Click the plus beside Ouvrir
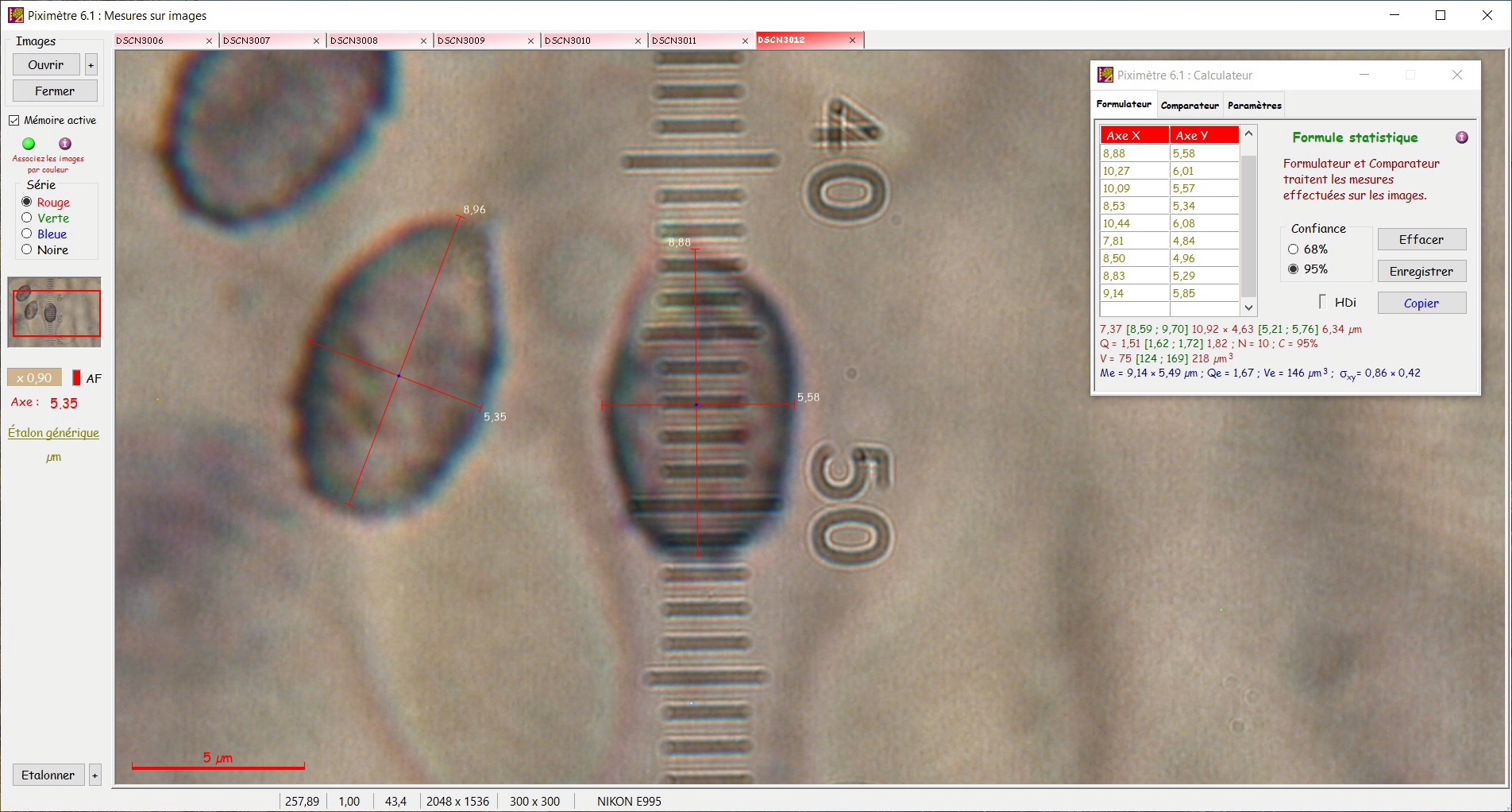 pyautogui.click(x=91, y=65)
